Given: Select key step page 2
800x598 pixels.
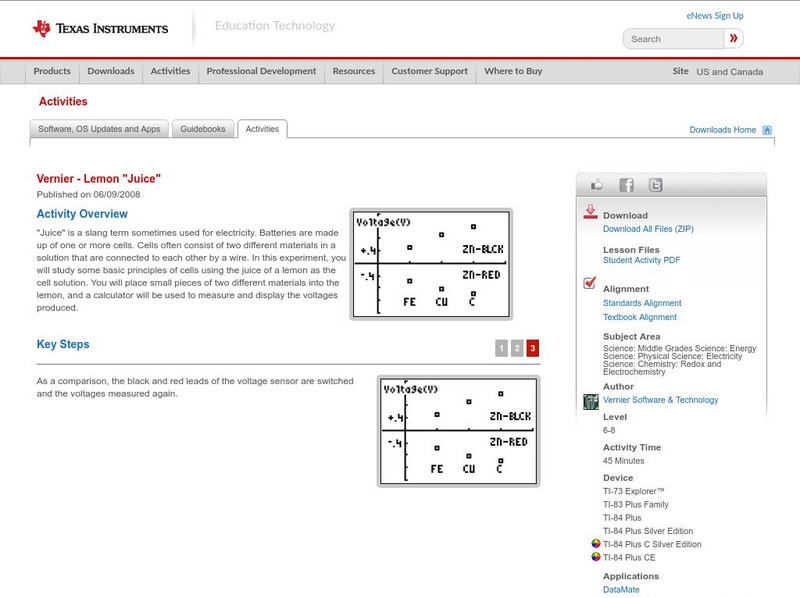Looking at the screenshot, I should pos(517,347).
